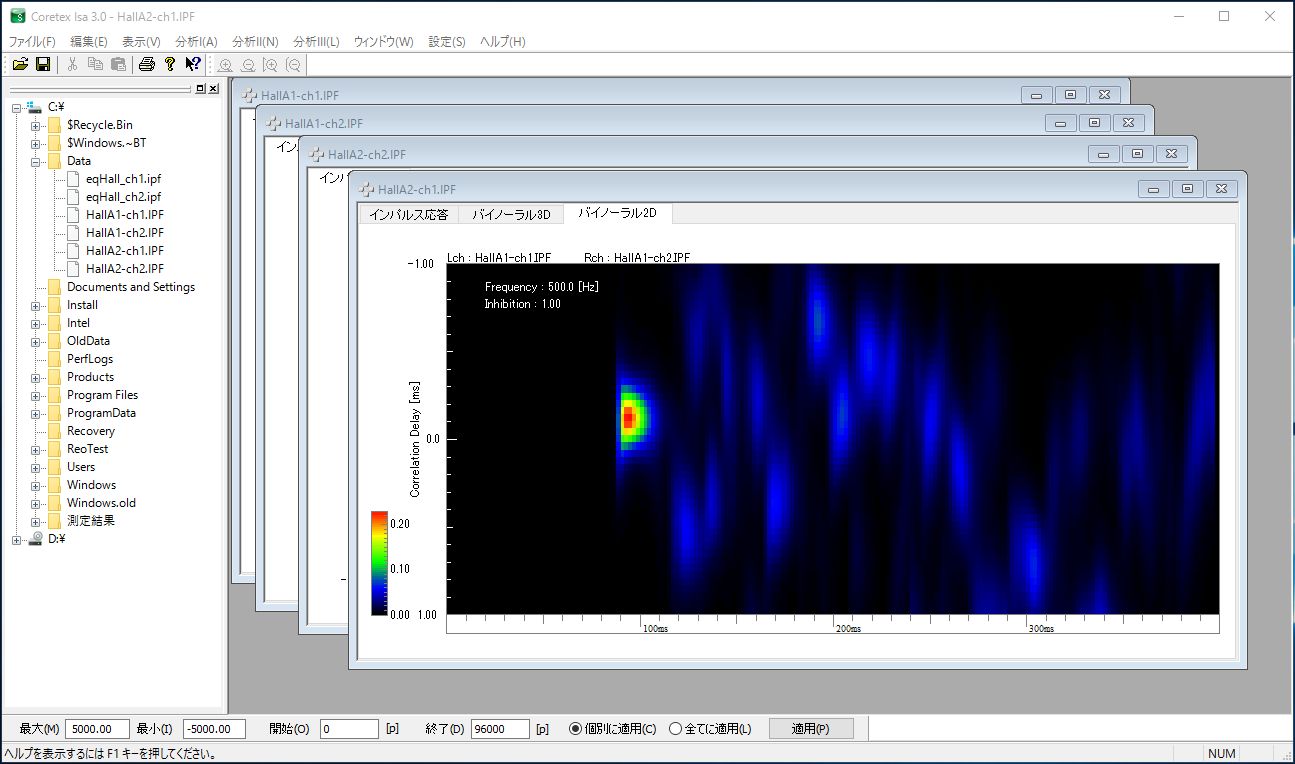Click HallA1-ch1.IPF window title icon
This screenshot has height=764, width=1295.
[250, 95]
